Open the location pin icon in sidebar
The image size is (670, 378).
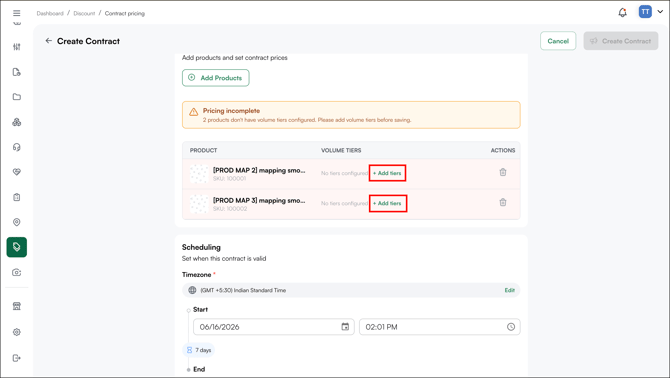coord(17,222)
